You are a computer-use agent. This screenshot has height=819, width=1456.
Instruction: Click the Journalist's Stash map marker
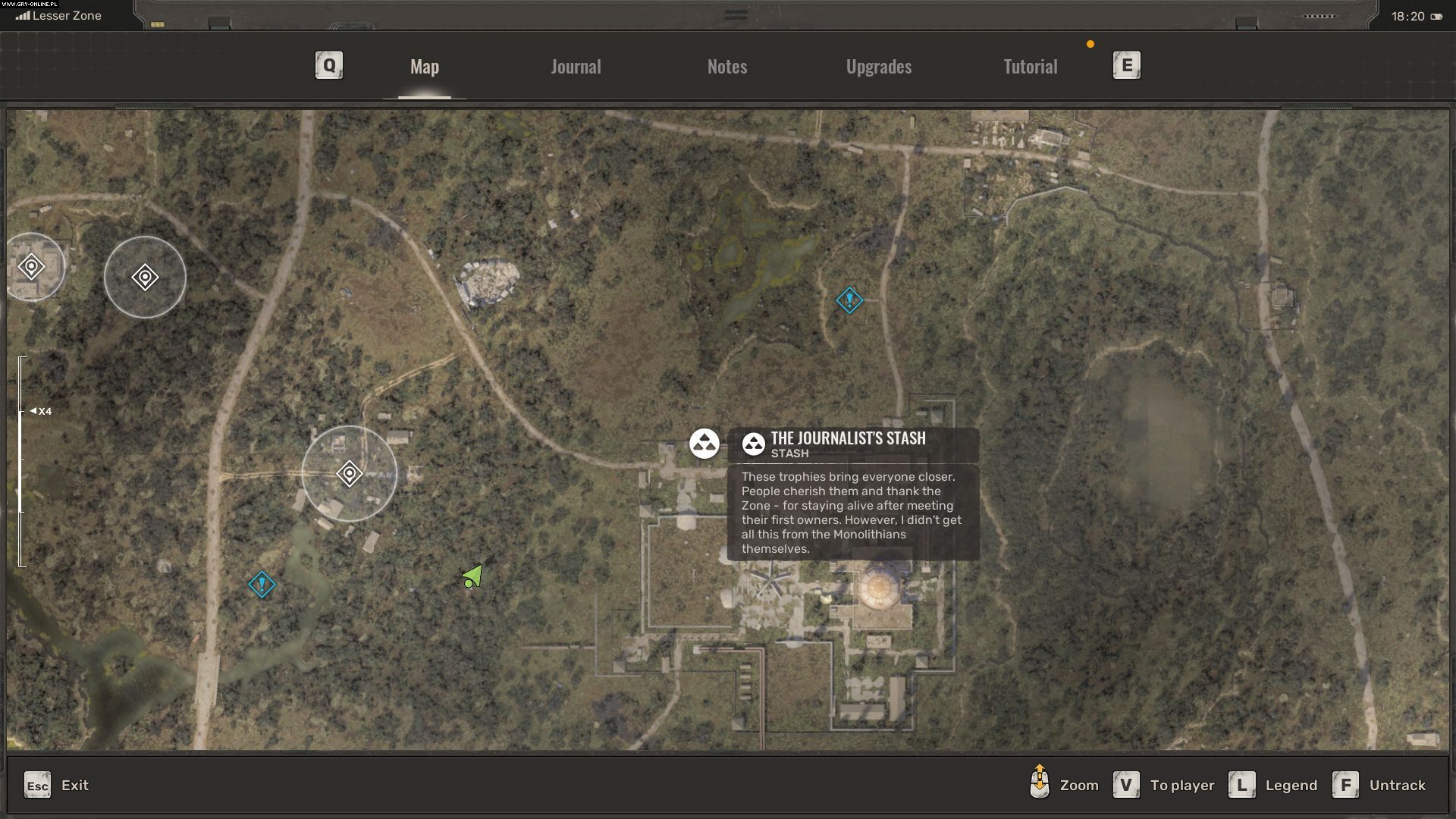pos(704,444)
